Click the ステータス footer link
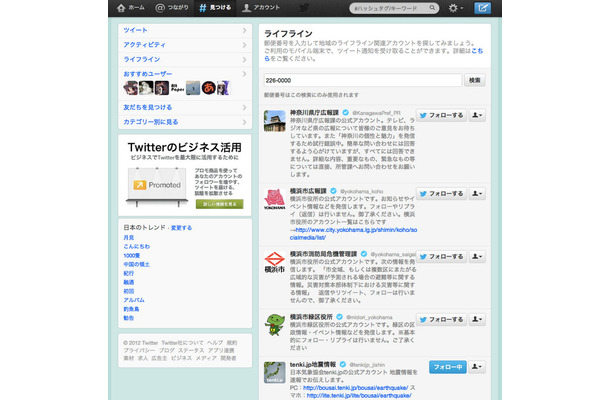610x400 pixels. (191, 350)
